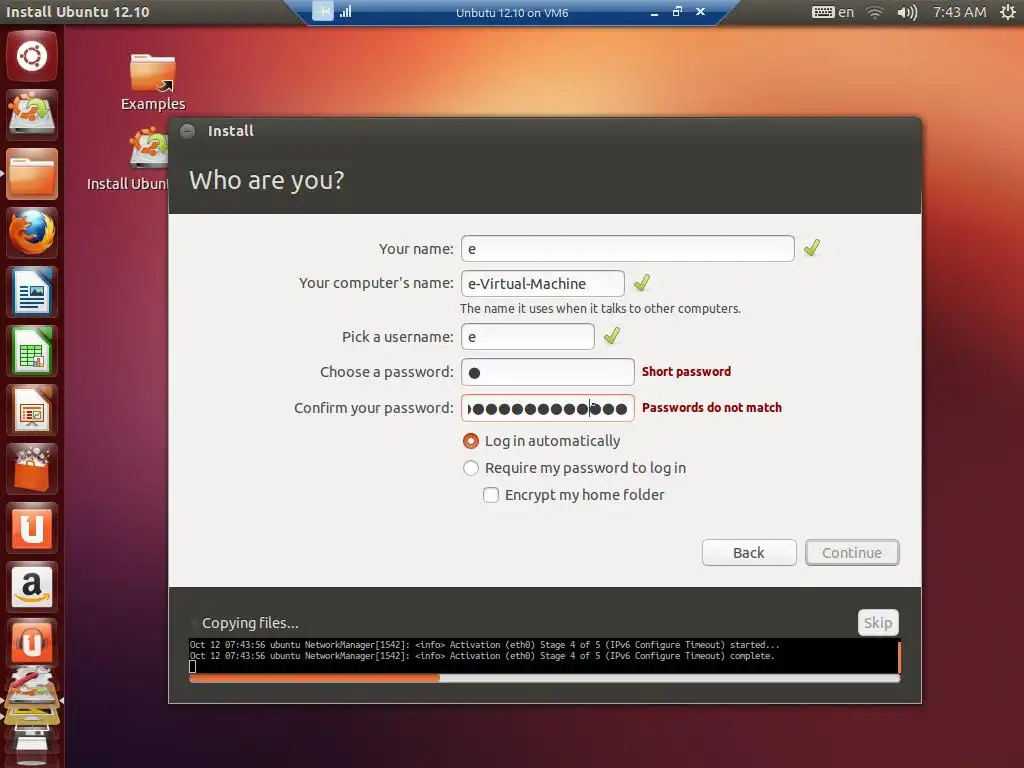Click the green checkmark beside Your name
Image resolution: width=1024 pixels, height=768 pixels.
[812, 248]
